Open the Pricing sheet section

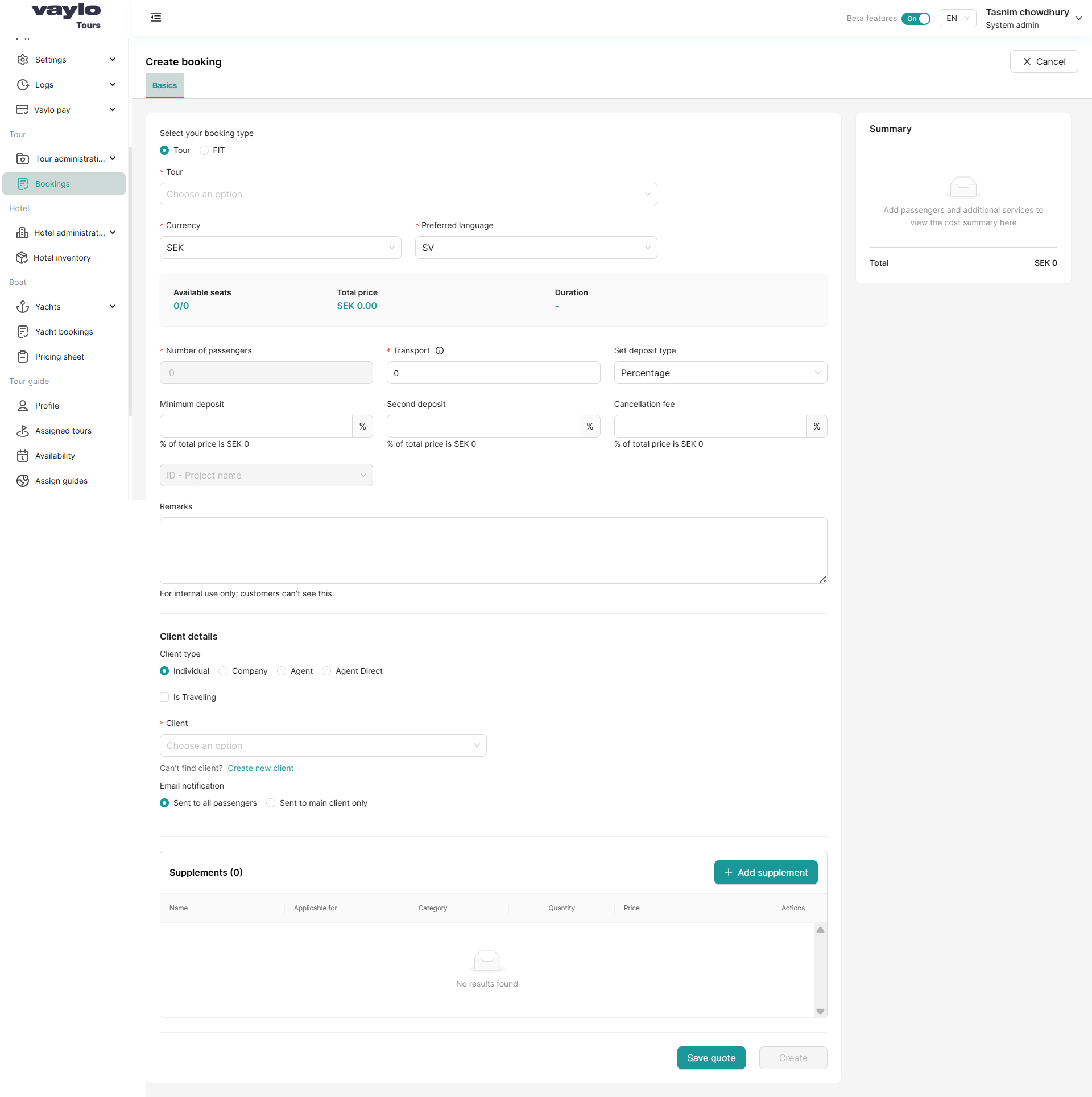point(59,357)
